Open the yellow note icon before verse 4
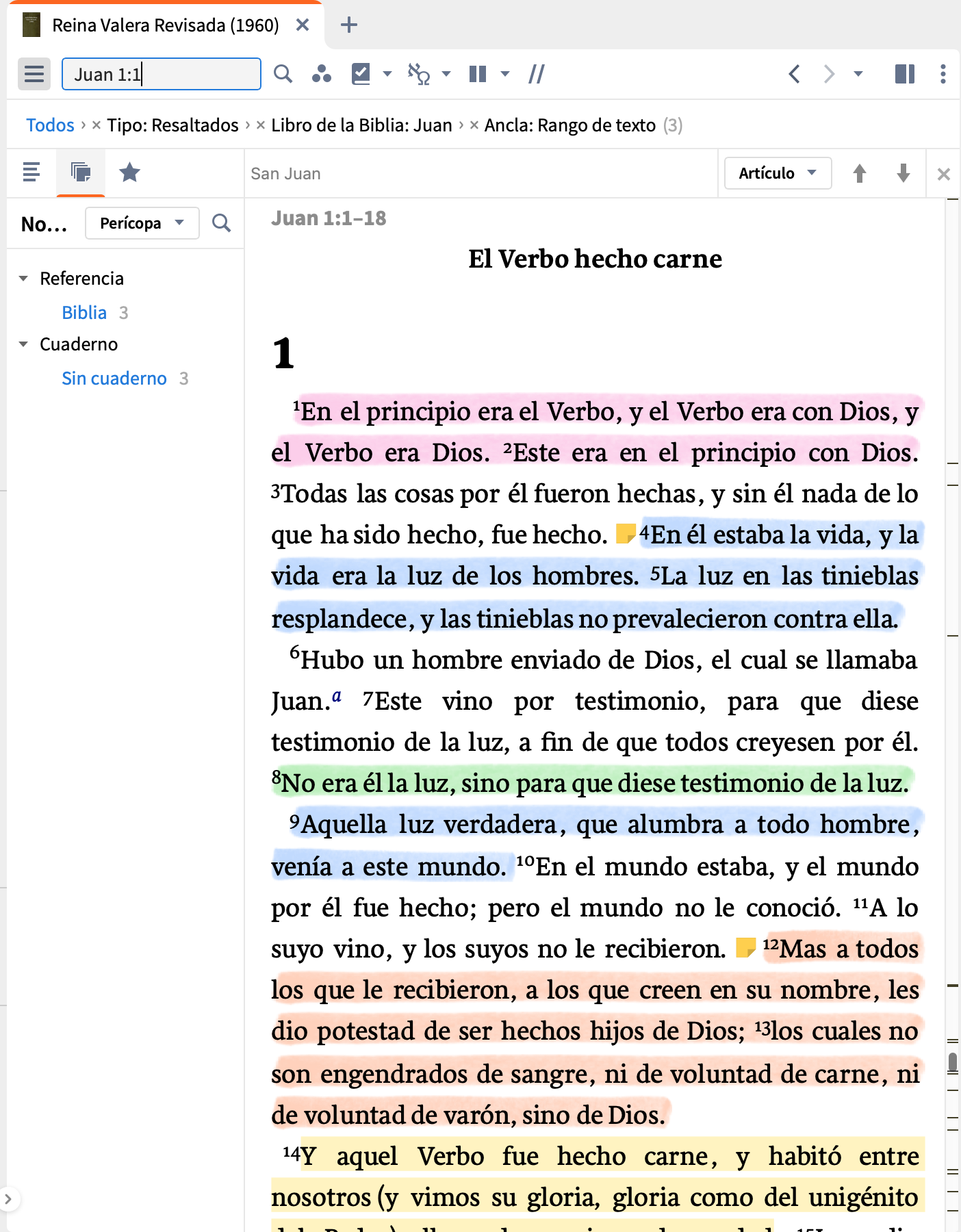 [626, 533]
